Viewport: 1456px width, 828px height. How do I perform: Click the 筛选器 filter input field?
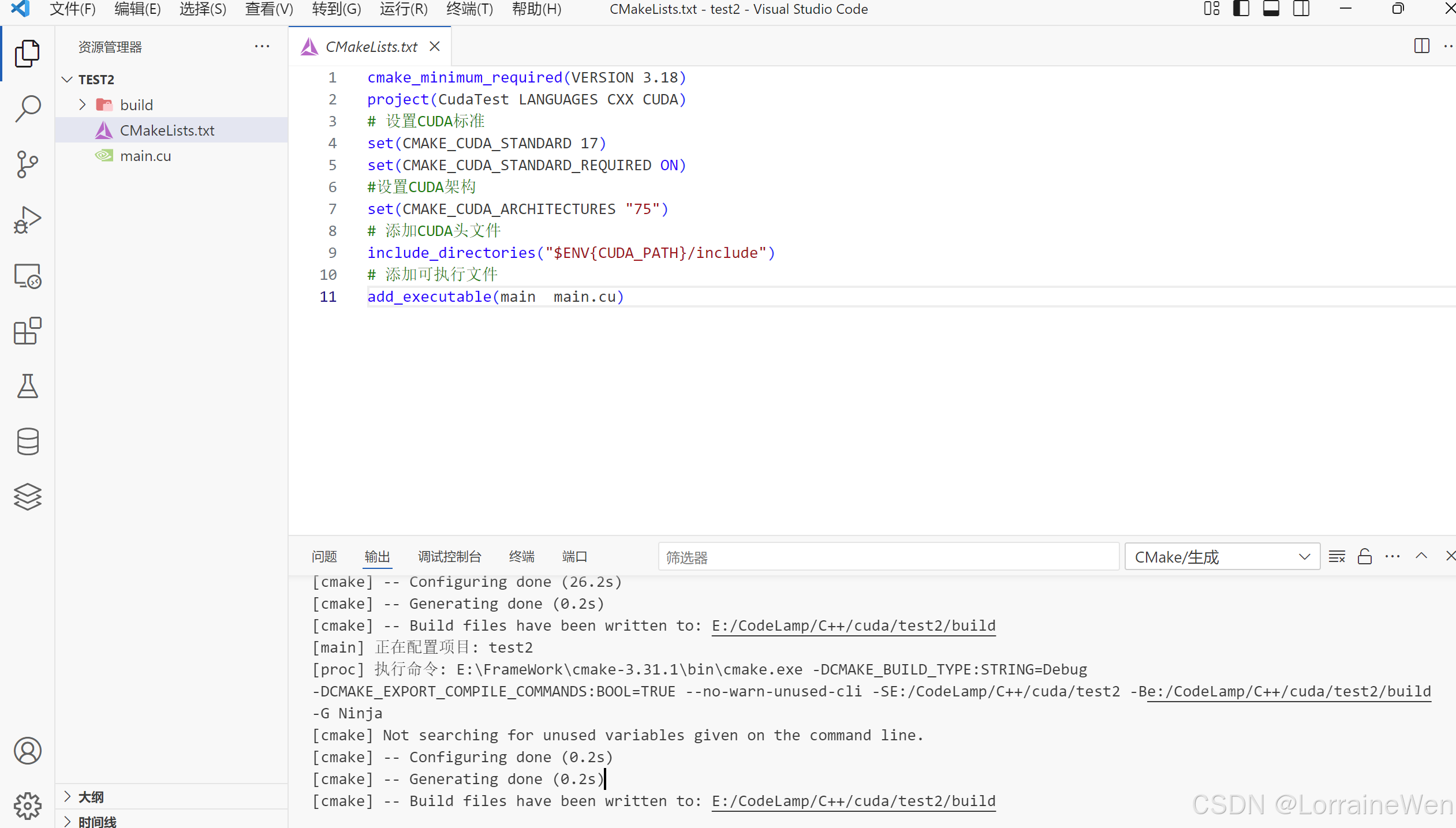(x=888, y=557)
